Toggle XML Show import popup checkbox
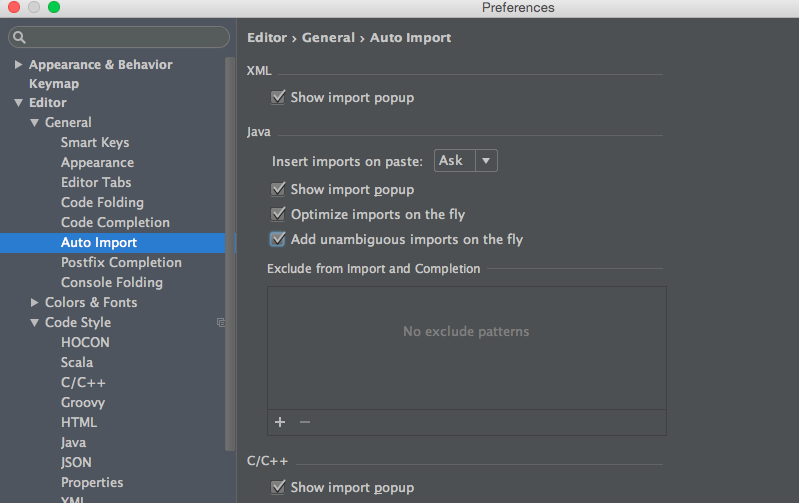 [x=278, y=98]
